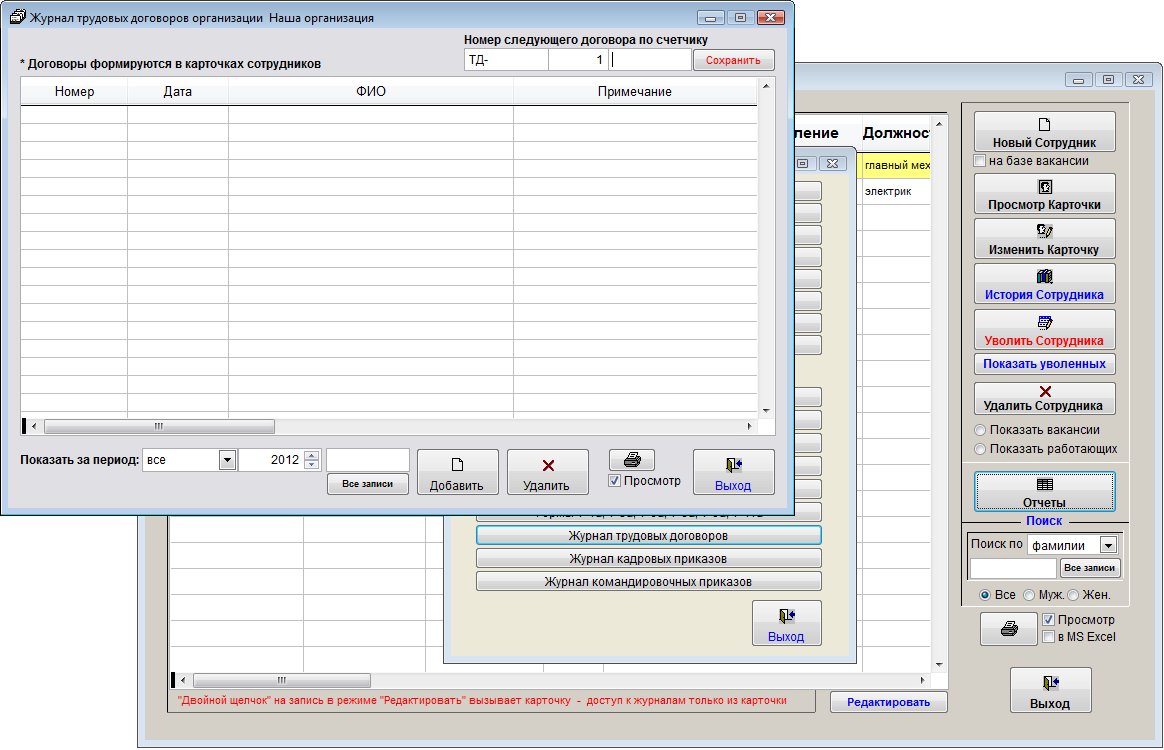Click the edit card icon above Изменить Карточку

click(1044, 231)
